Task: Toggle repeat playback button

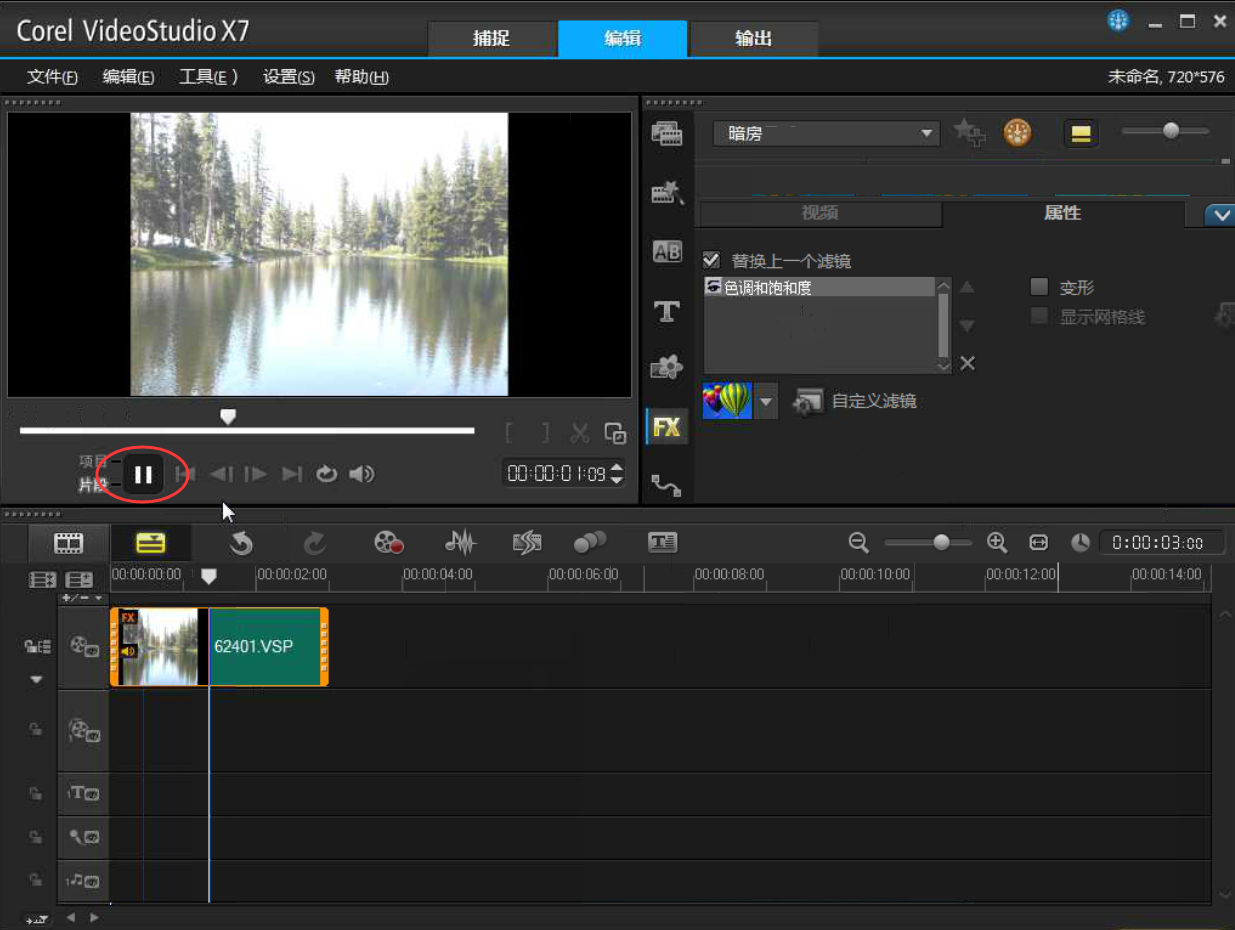Action: 327,474
